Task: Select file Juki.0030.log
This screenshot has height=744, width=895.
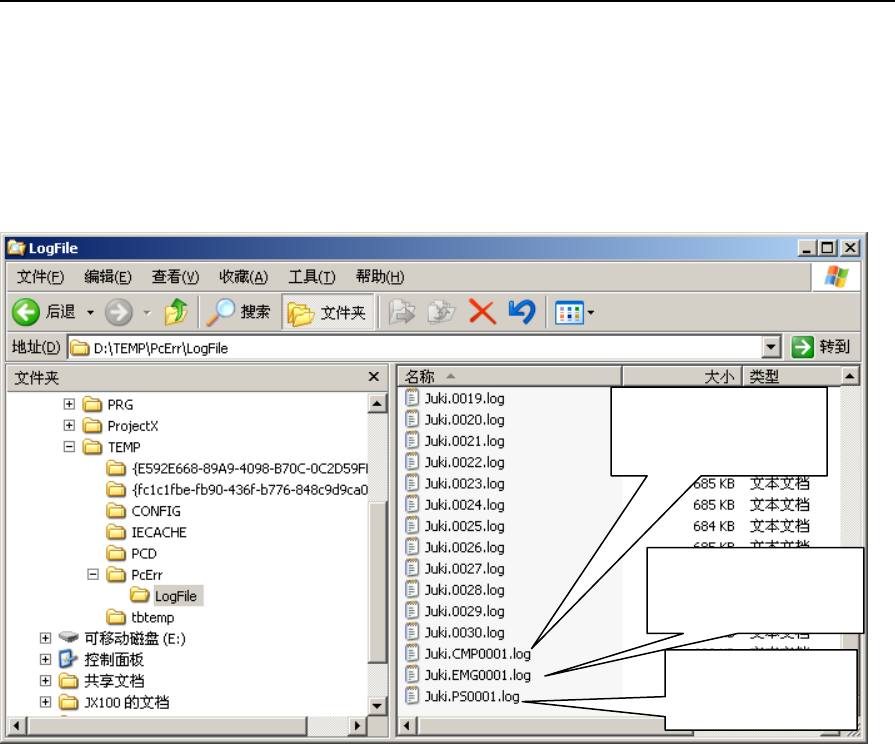Action: coord(455,633)
